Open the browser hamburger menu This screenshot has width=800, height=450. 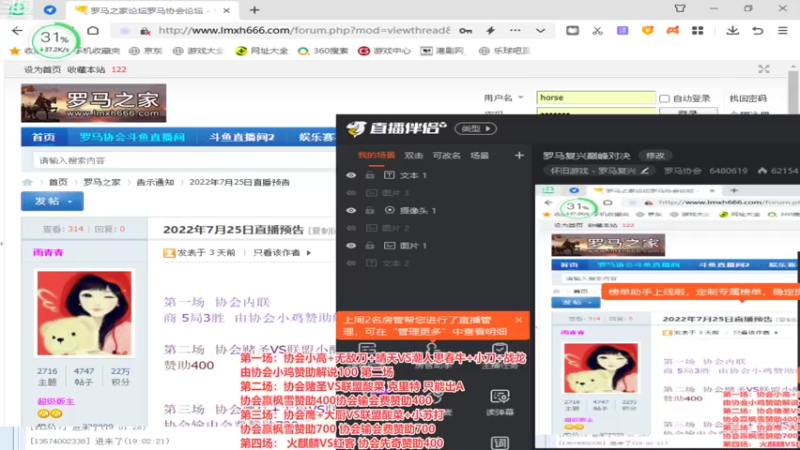pos(783,31)
